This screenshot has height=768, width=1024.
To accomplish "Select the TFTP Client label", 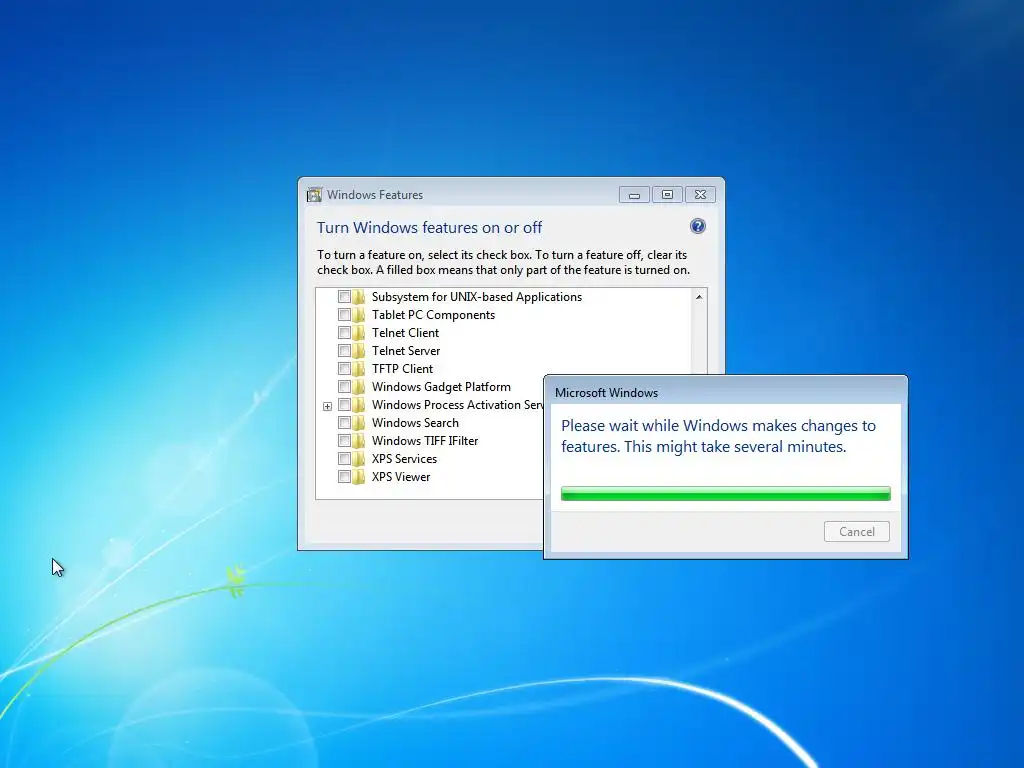I will pyautogui.click(x=402, y=369).
